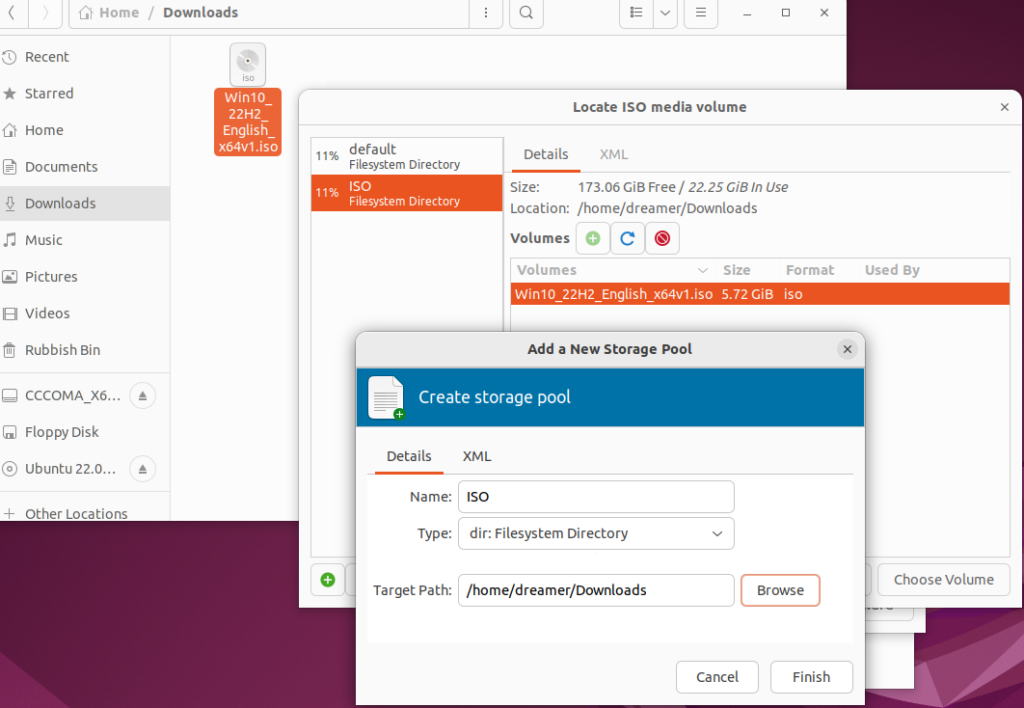Click Downloads in the Files path bar
The height and width of the screenshot is (708, 1024).
tap(200, 12)
